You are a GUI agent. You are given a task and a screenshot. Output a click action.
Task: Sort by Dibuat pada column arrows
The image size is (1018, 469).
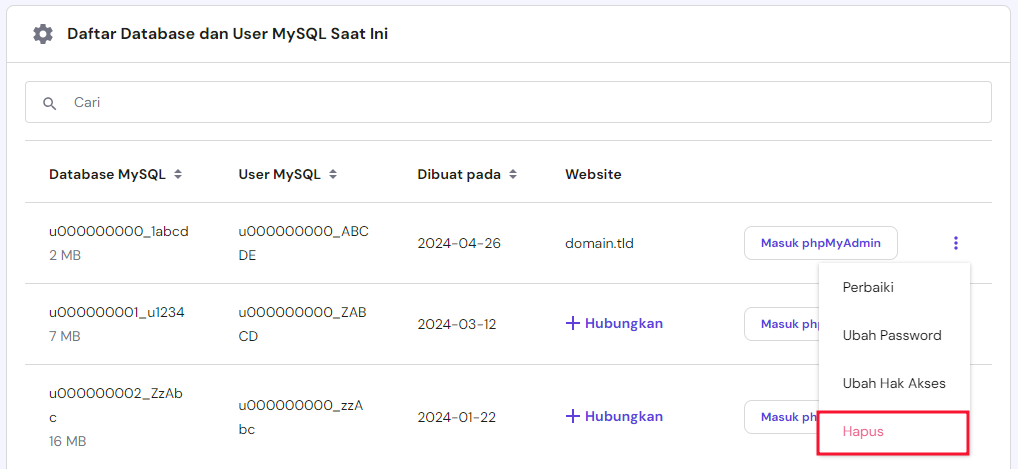pyautogui.click(x=513, y=174)
